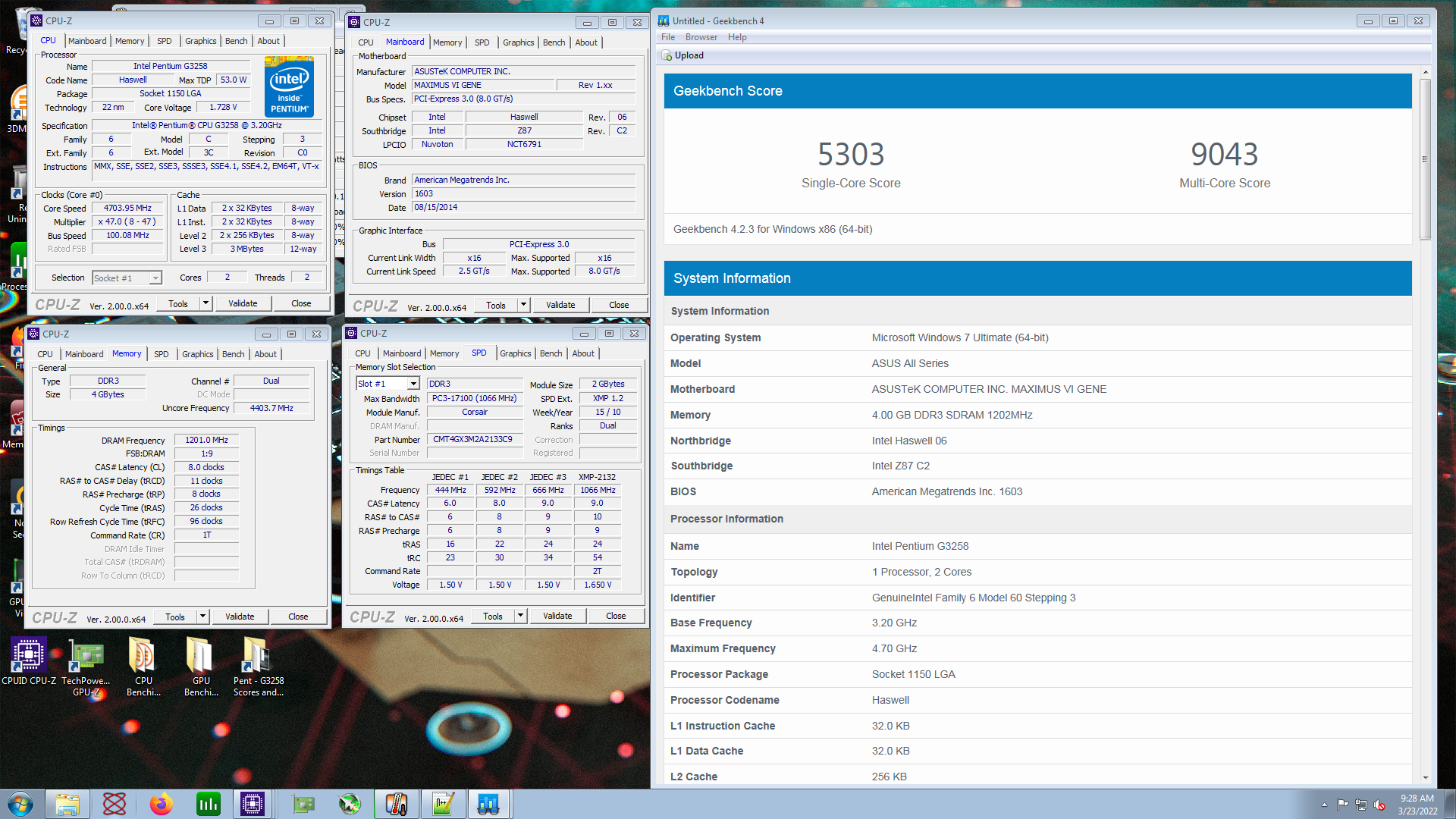Show hidden system tray icons
This screenshot has height=819, width=1456.
tap(1324, 805)
